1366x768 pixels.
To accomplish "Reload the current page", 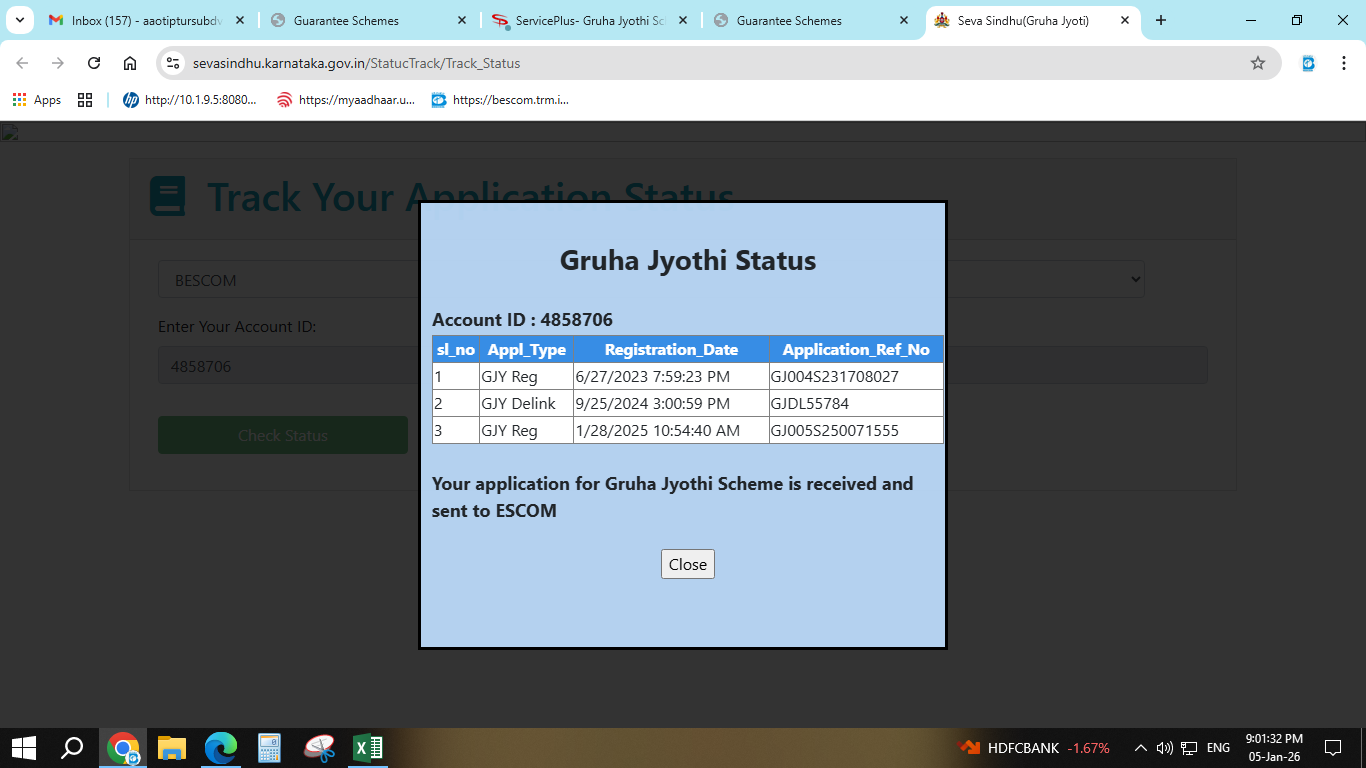I will tap(94, 63).
